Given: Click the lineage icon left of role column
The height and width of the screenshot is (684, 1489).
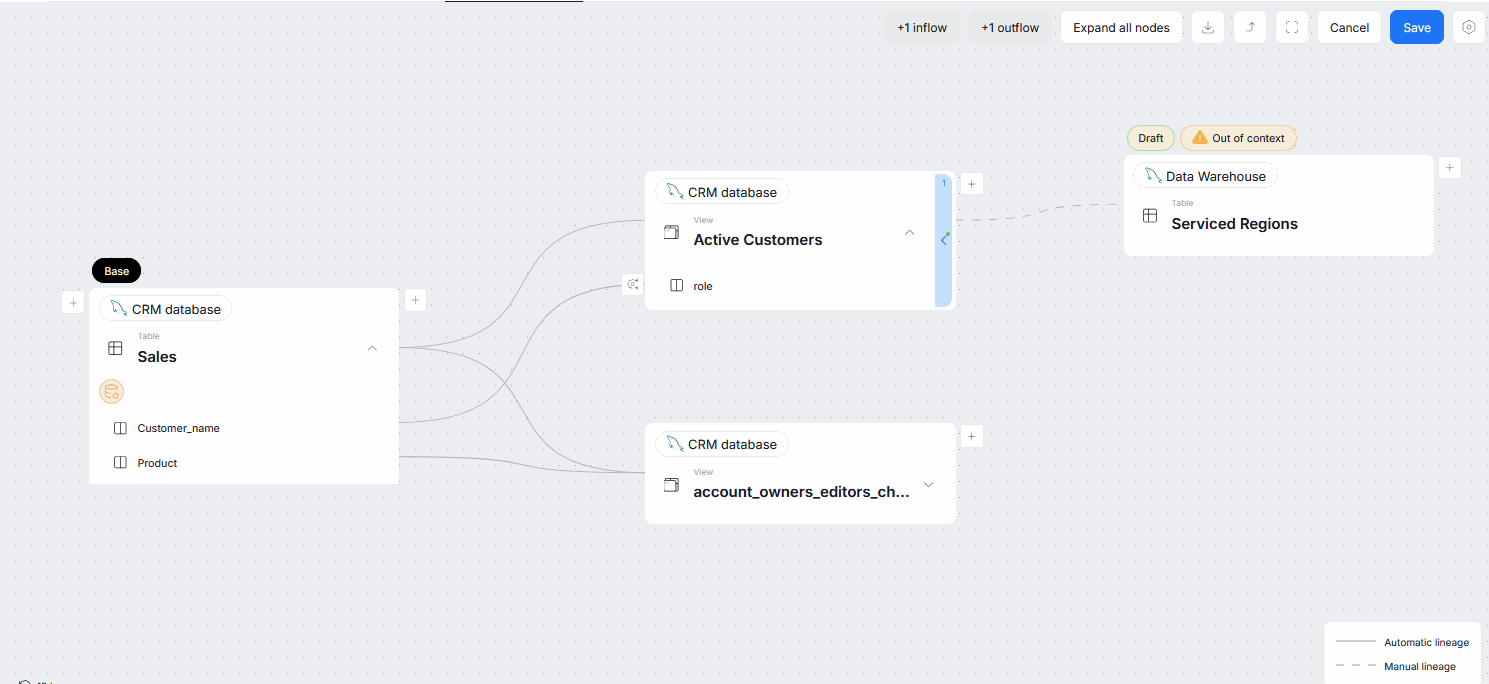Looking at the screenshot, I should coord(632,285).
